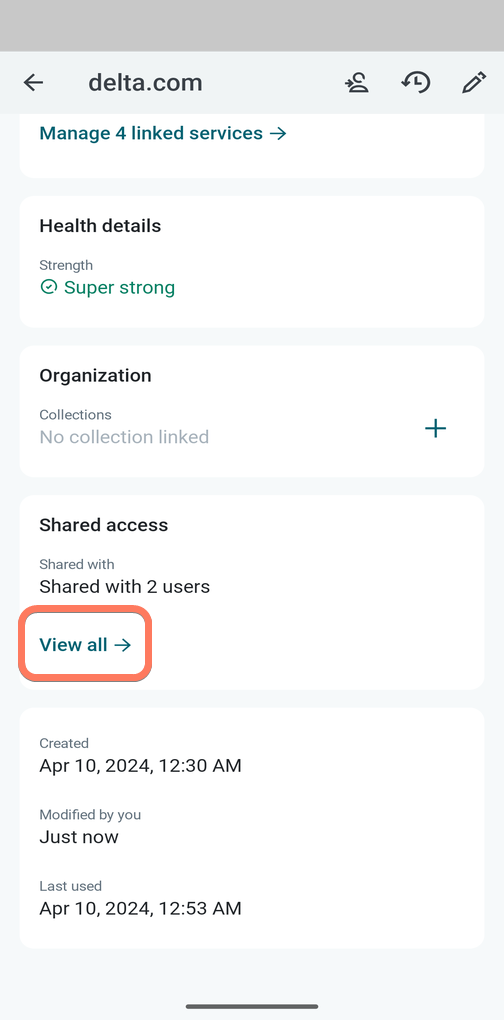Select the Health details heading
Viewport: 504px width, 1020px height.
pos(100,226)
